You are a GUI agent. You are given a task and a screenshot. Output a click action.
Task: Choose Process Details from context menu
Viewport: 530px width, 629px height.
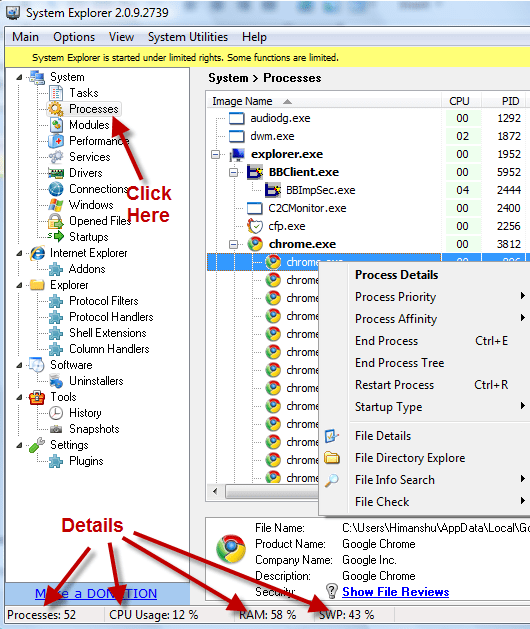425,275
